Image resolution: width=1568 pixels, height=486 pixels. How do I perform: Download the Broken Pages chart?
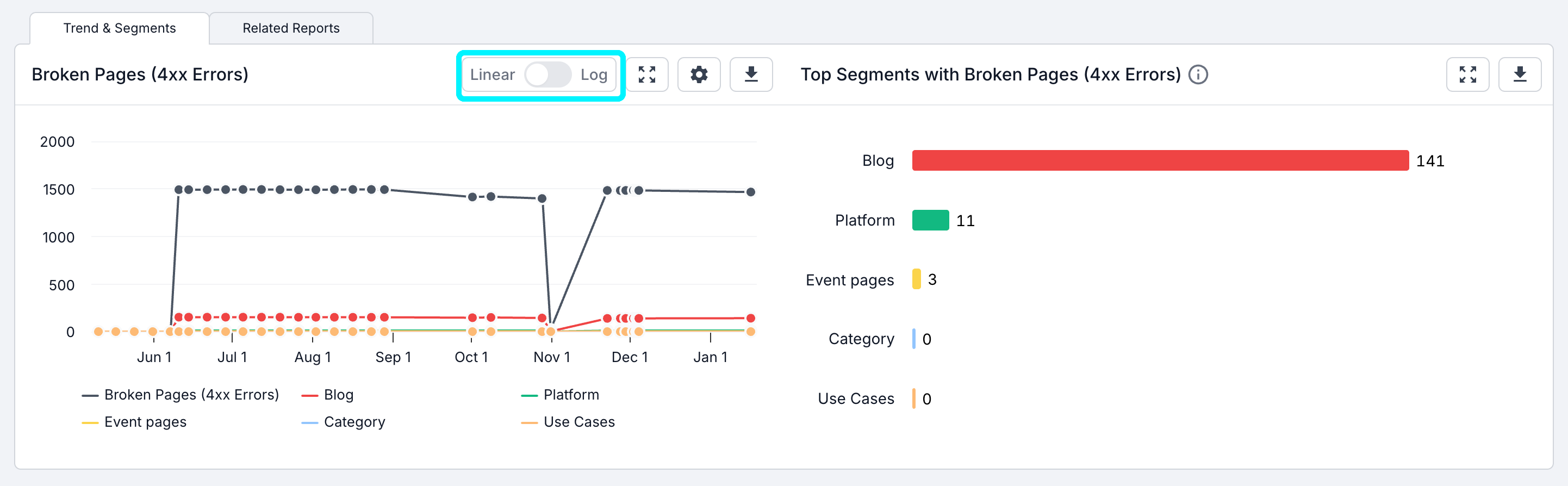(750, 74)
